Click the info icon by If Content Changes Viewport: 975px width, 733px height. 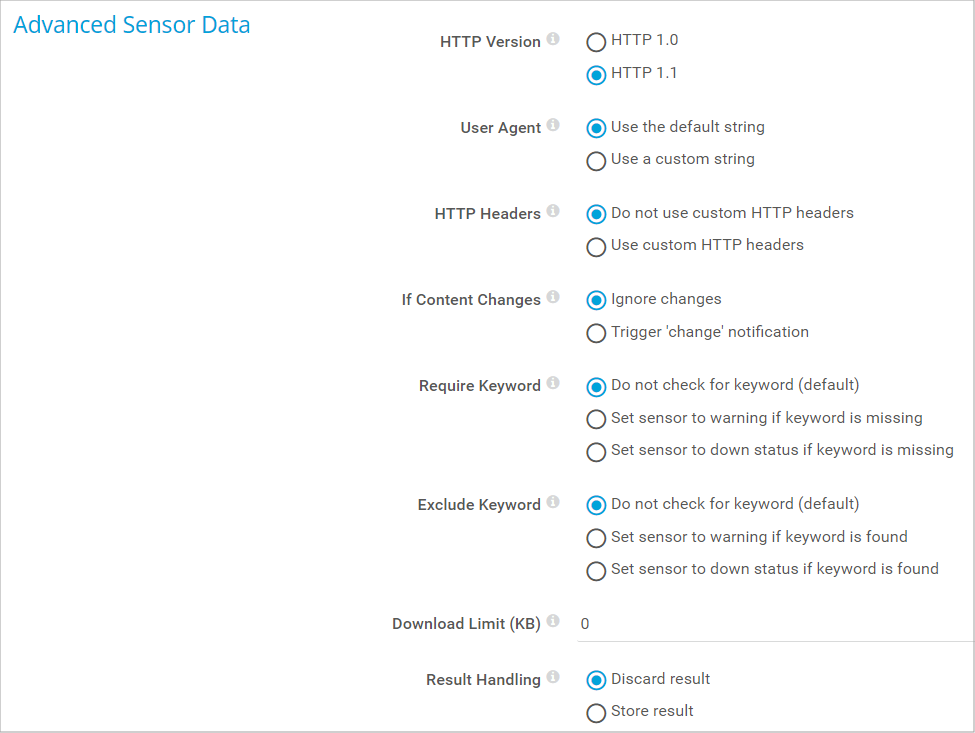tap(554, 298)
